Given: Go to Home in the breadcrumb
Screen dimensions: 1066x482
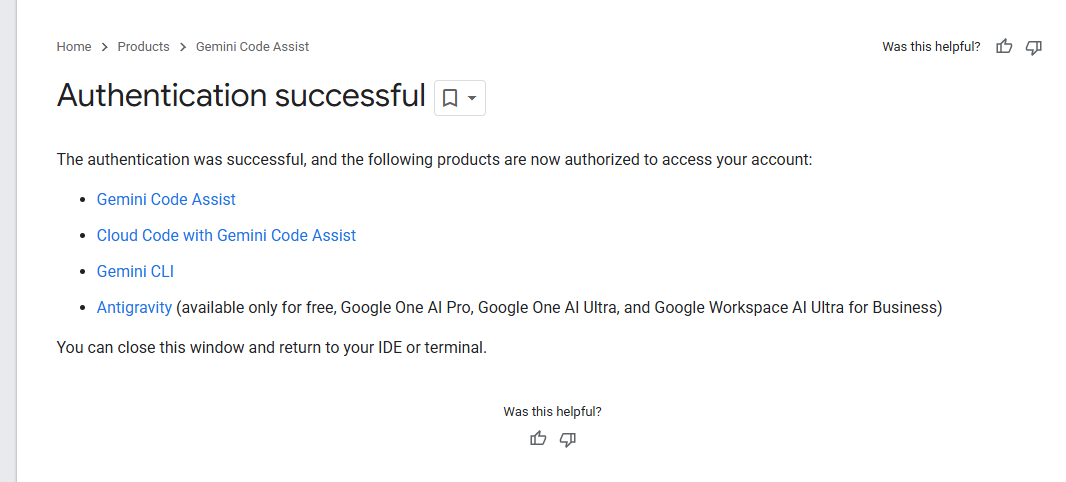Looking at the screenshot, I should pyautogui.click(x=74, y=47).
